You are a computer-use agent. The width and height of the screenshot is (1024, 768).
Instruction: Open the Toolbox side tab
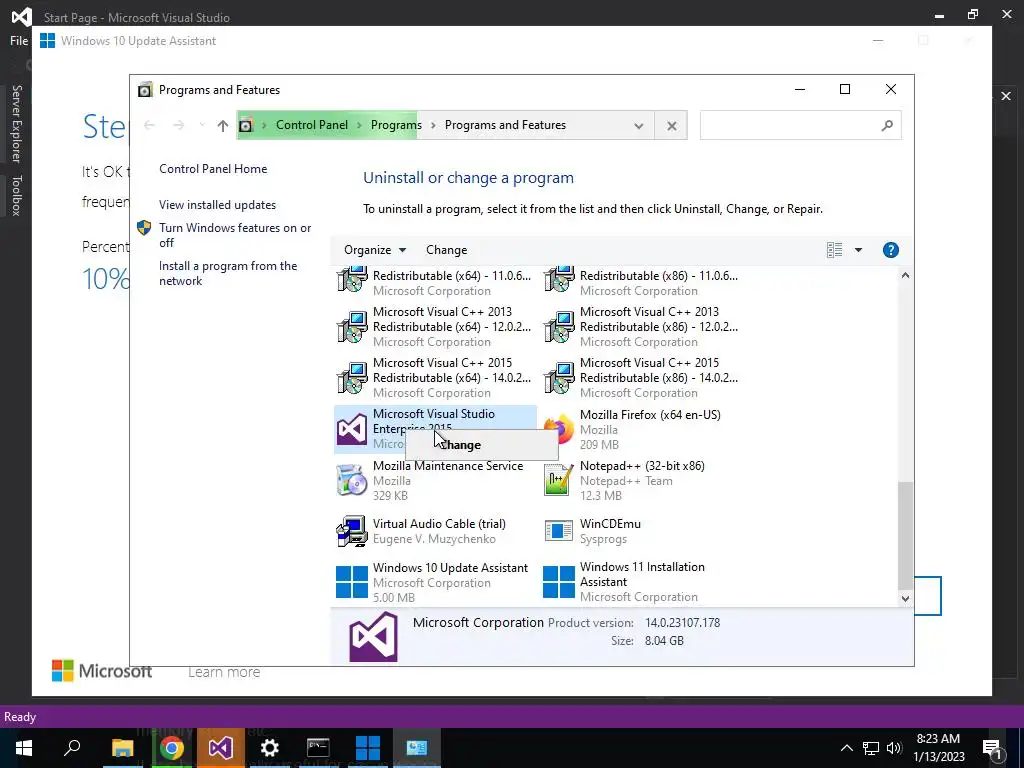pos(16,195)
